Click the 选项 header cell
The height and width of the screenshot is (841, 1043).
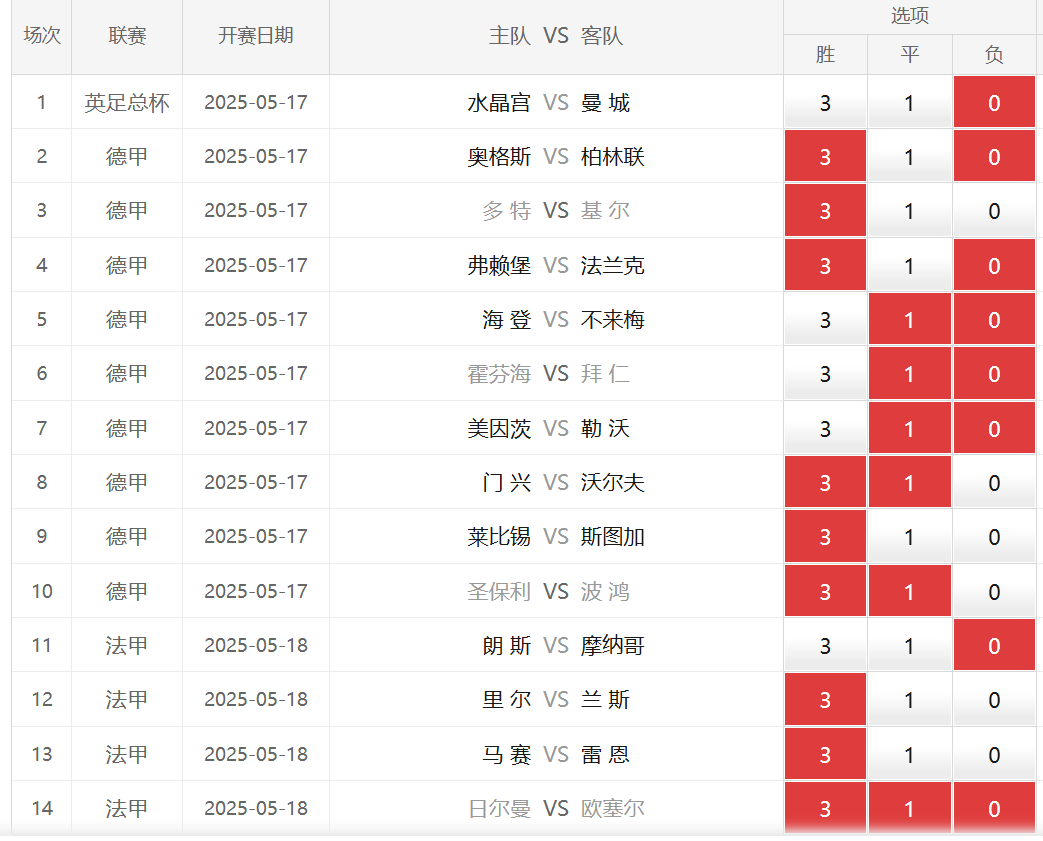[909, 16]
